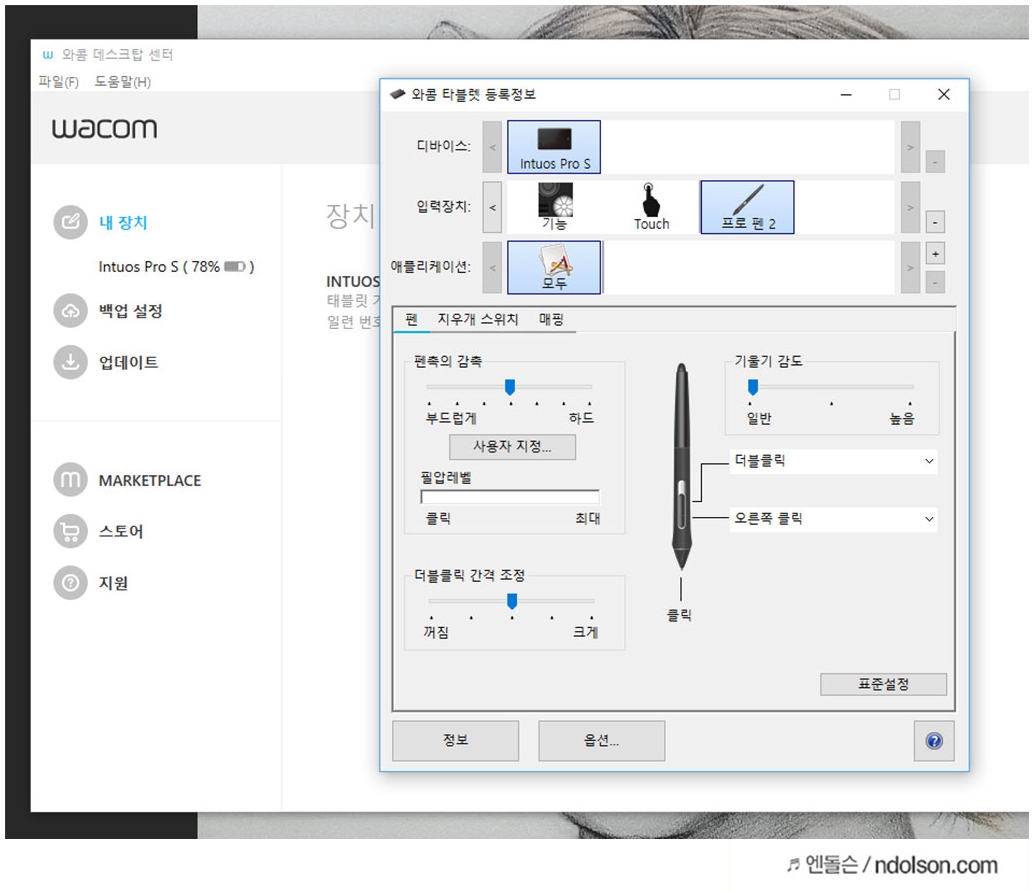Click the 백업 설정 cloud icon
This screenshot has width=1034, height=891.
(71, 311)
